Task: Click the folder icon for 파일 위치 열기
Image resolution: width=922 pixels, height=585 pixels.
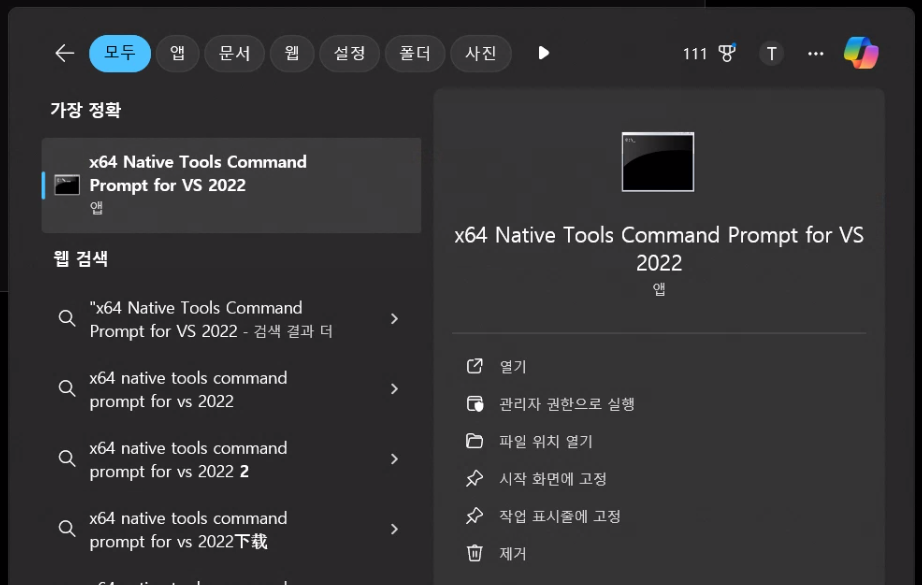Action: click(x=475, y=441)
